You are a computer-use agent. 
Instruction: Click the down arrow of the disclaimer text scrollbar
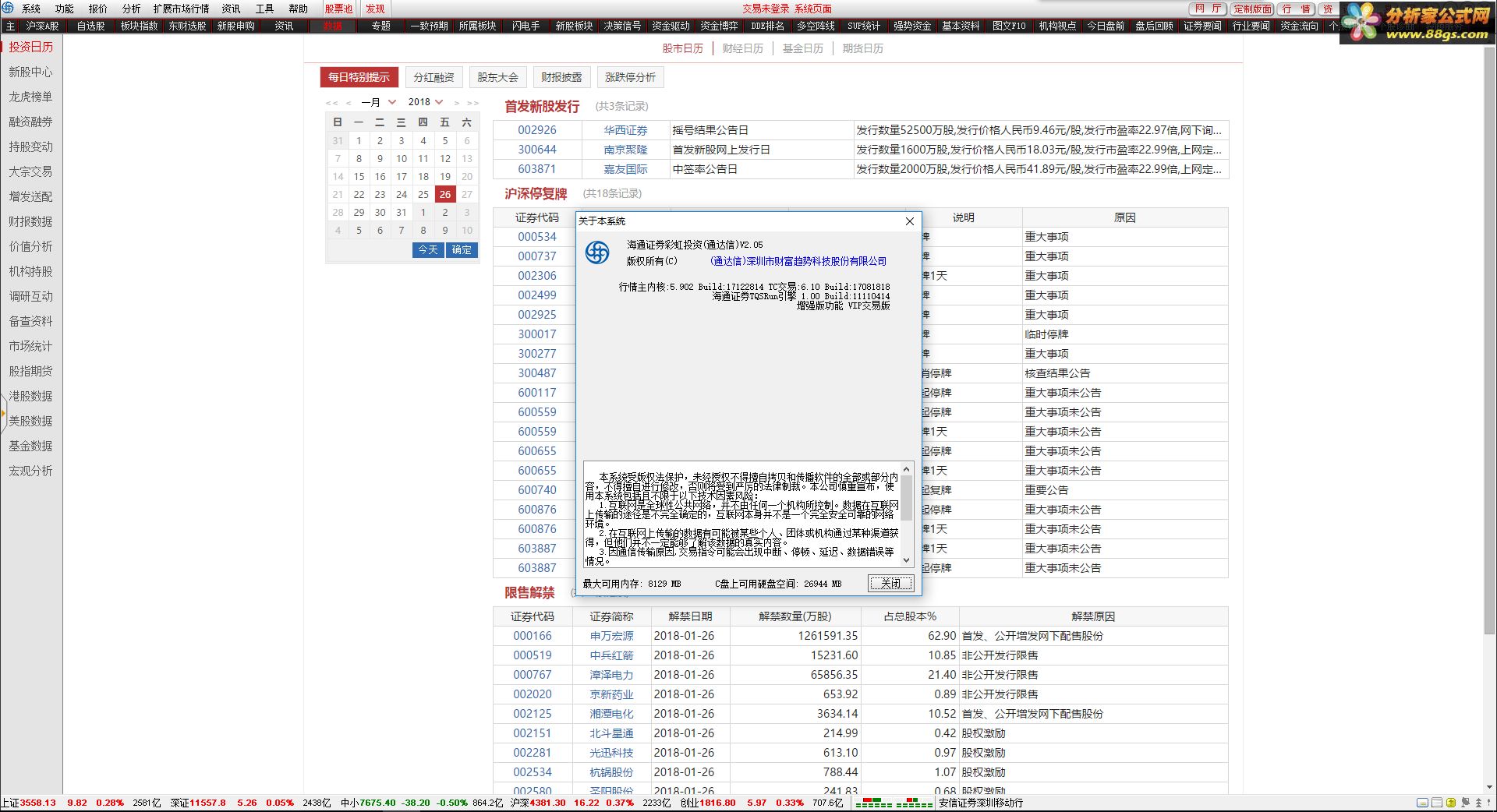point(906,560)
